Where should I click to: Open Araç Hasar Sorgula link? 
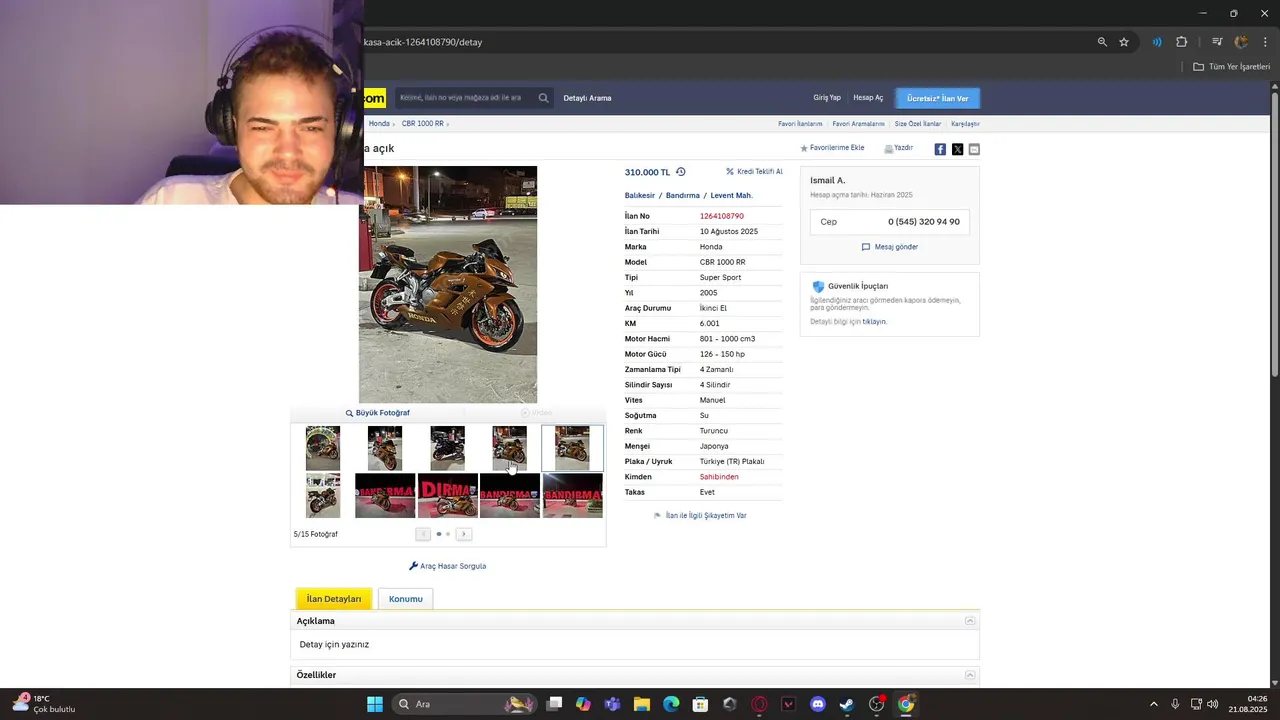(x=448, y=566)
